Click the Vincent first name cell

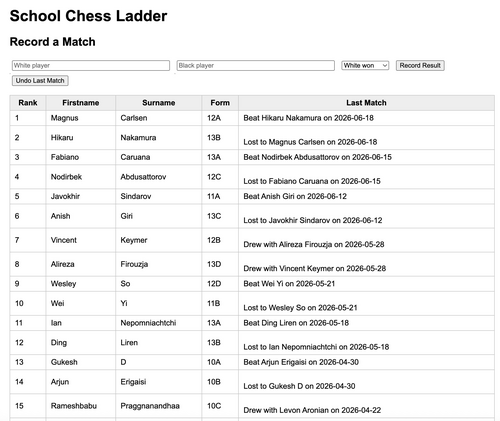pyautogui.click(x=81, y=240)
